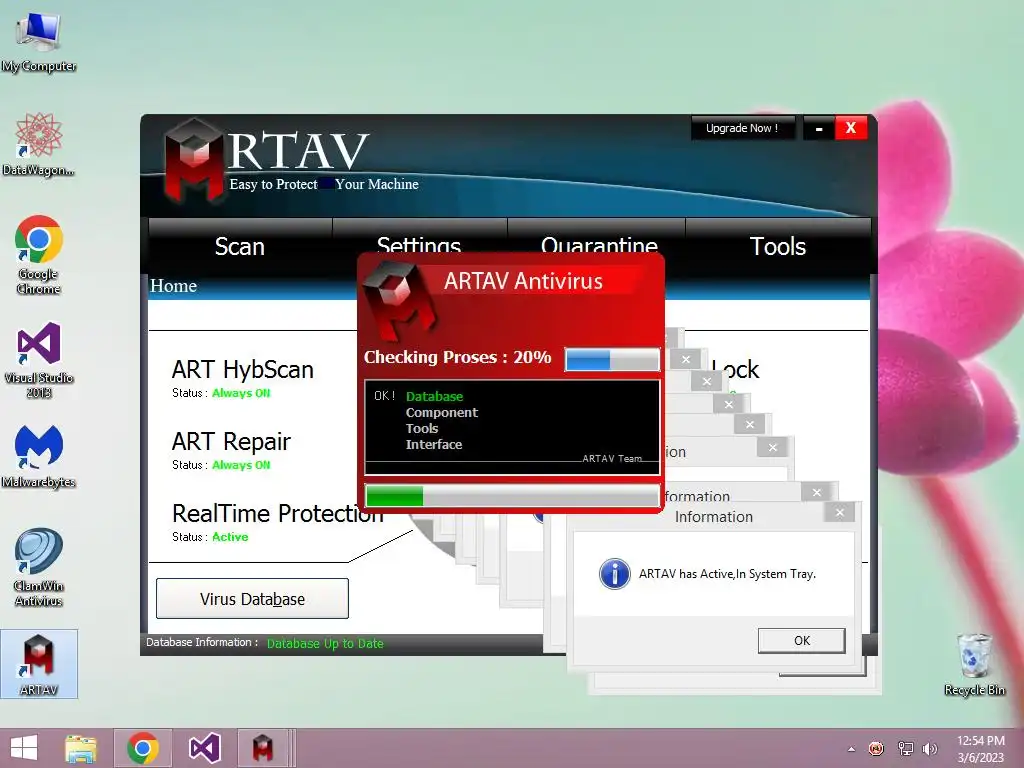Select the ARTAV desktop shortcut
1024x768 pixels.
click(x=39, y=664)
